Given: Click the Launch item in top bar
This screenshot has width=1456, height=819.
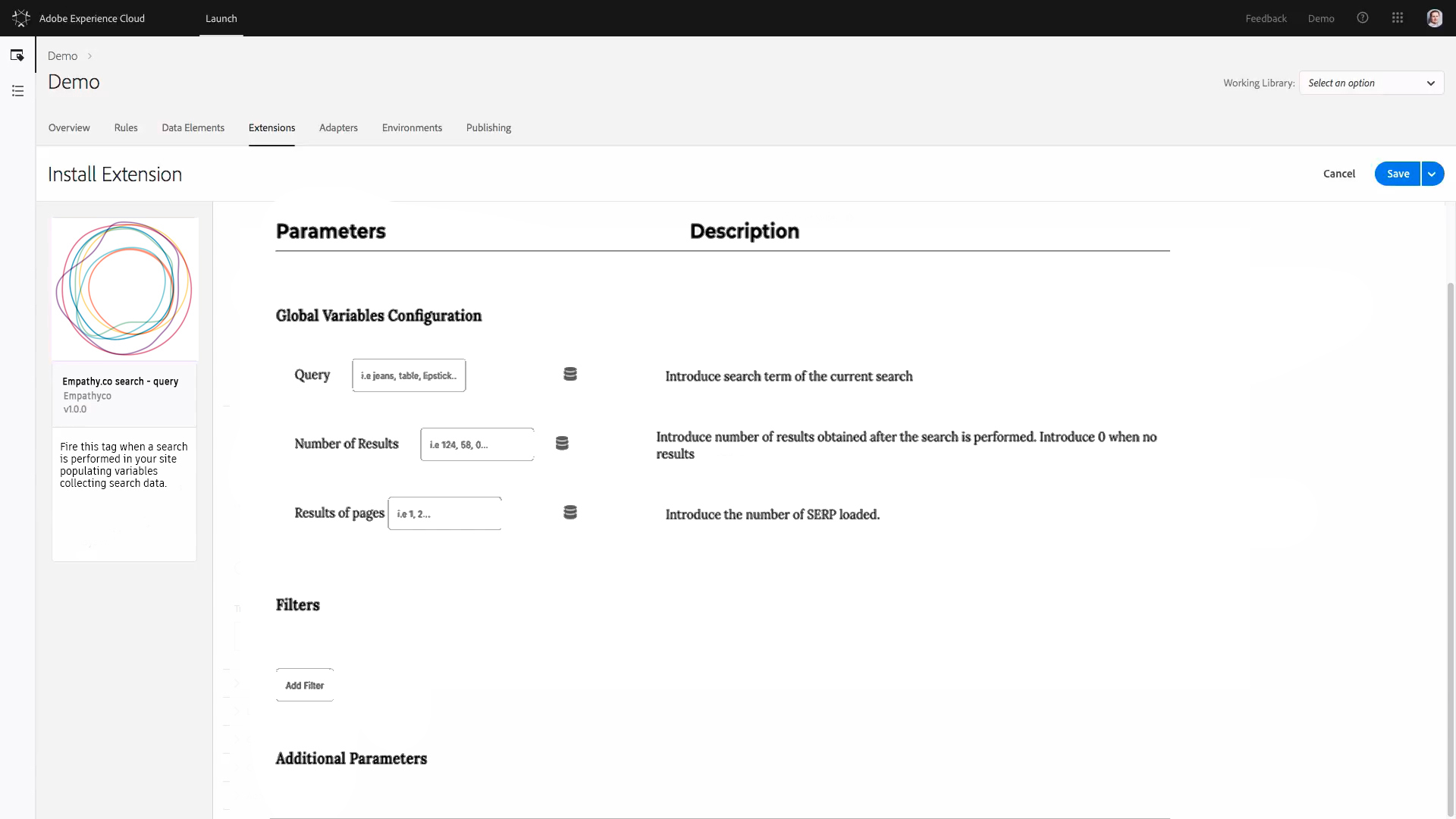Looking at the screenshot, I should click(x=221, y=18).
